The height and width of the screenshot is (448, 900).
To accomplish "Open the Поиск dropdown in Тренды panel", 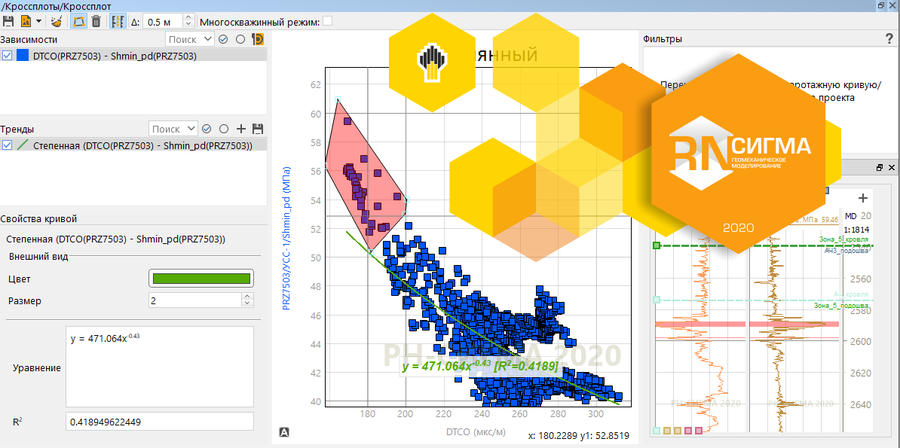I will click(x=171, y=129).
